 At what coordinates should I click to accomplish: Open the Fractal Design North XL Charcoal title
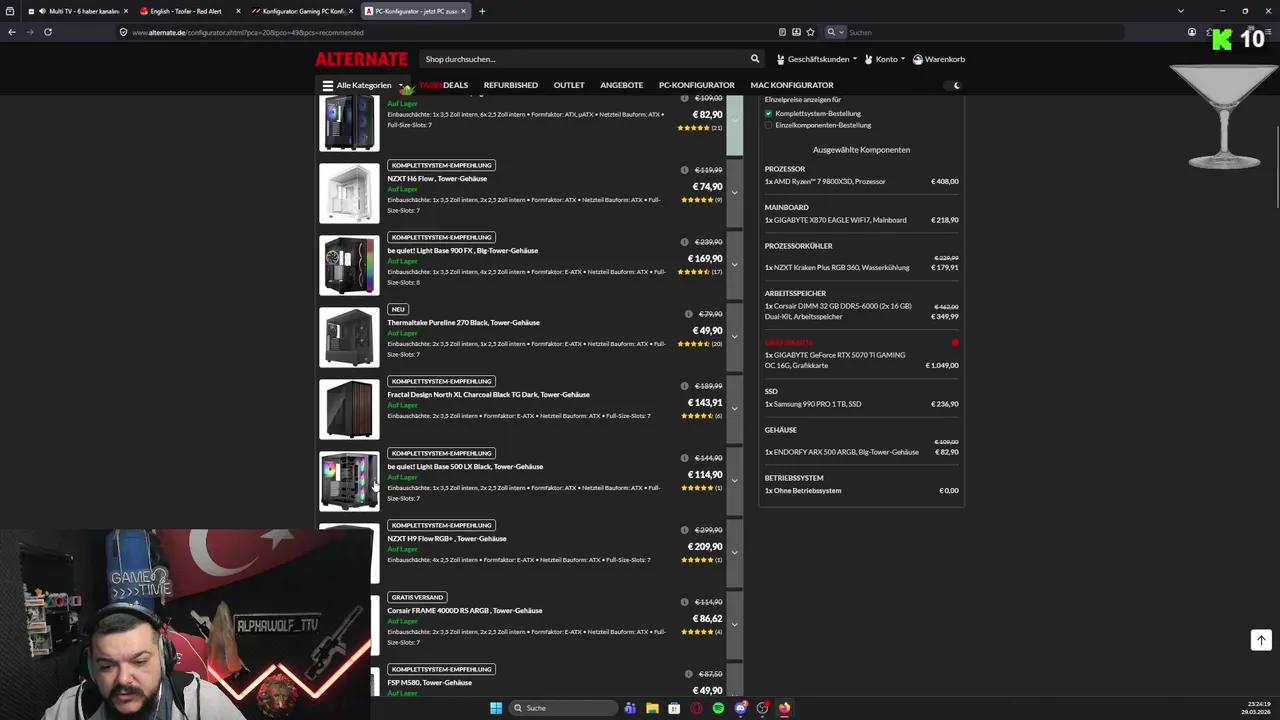click(488, 394)
